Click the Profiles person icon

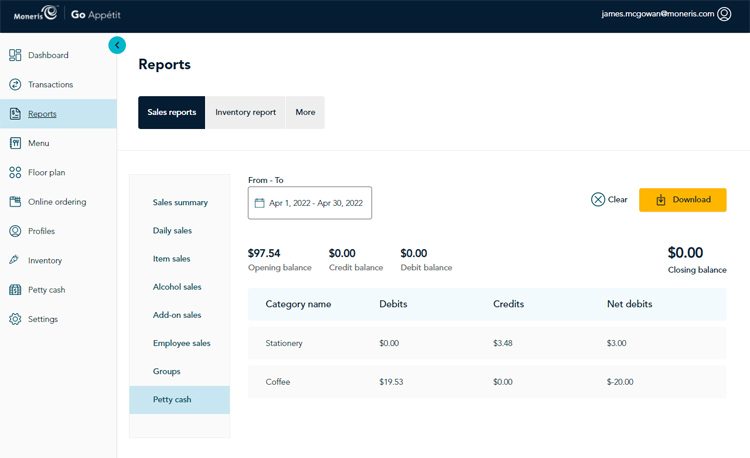[x=15, y=231]
